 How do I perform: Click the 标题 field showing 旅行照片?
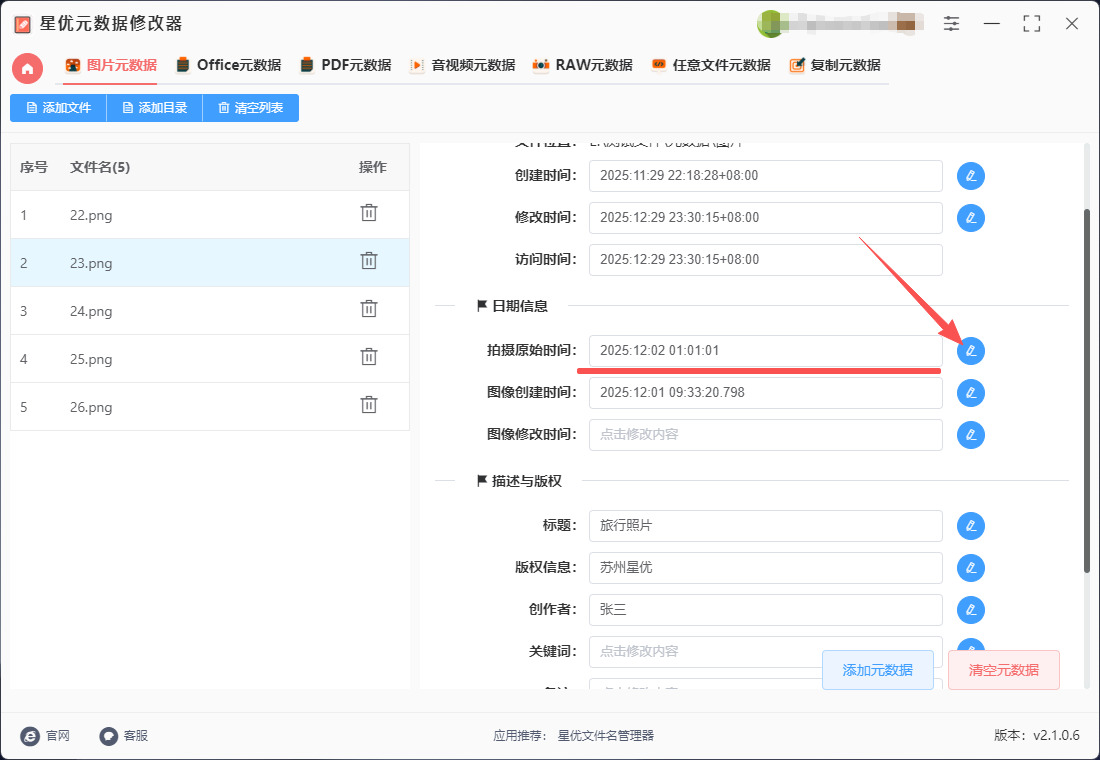pyautogui.click(x=765, y=526)
